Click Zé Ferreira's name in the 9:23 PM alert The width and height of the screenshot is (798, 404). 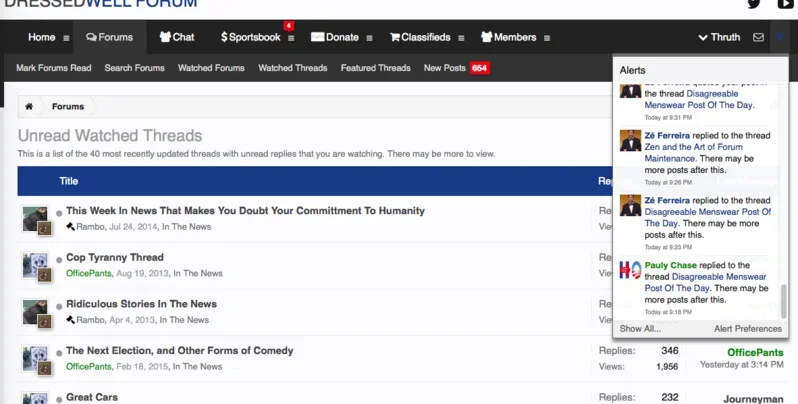point(667,200)
